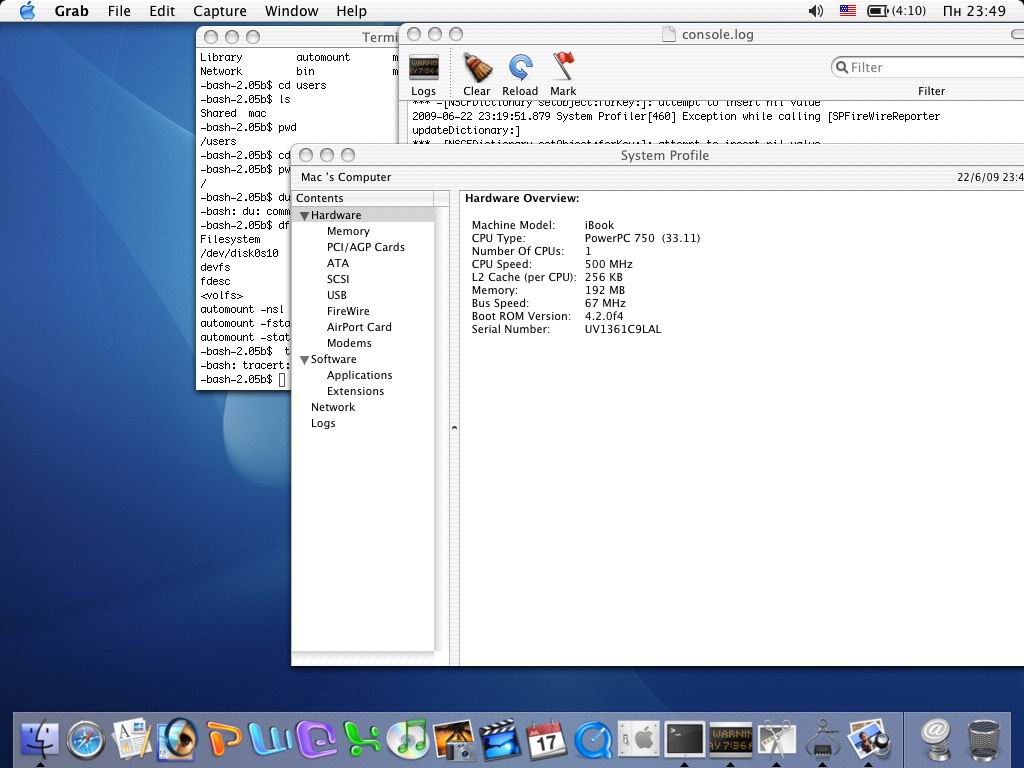This screenshot has width=1024, height=768.
Task: Open Finder from the dock
Action: [x=40, y=739]
